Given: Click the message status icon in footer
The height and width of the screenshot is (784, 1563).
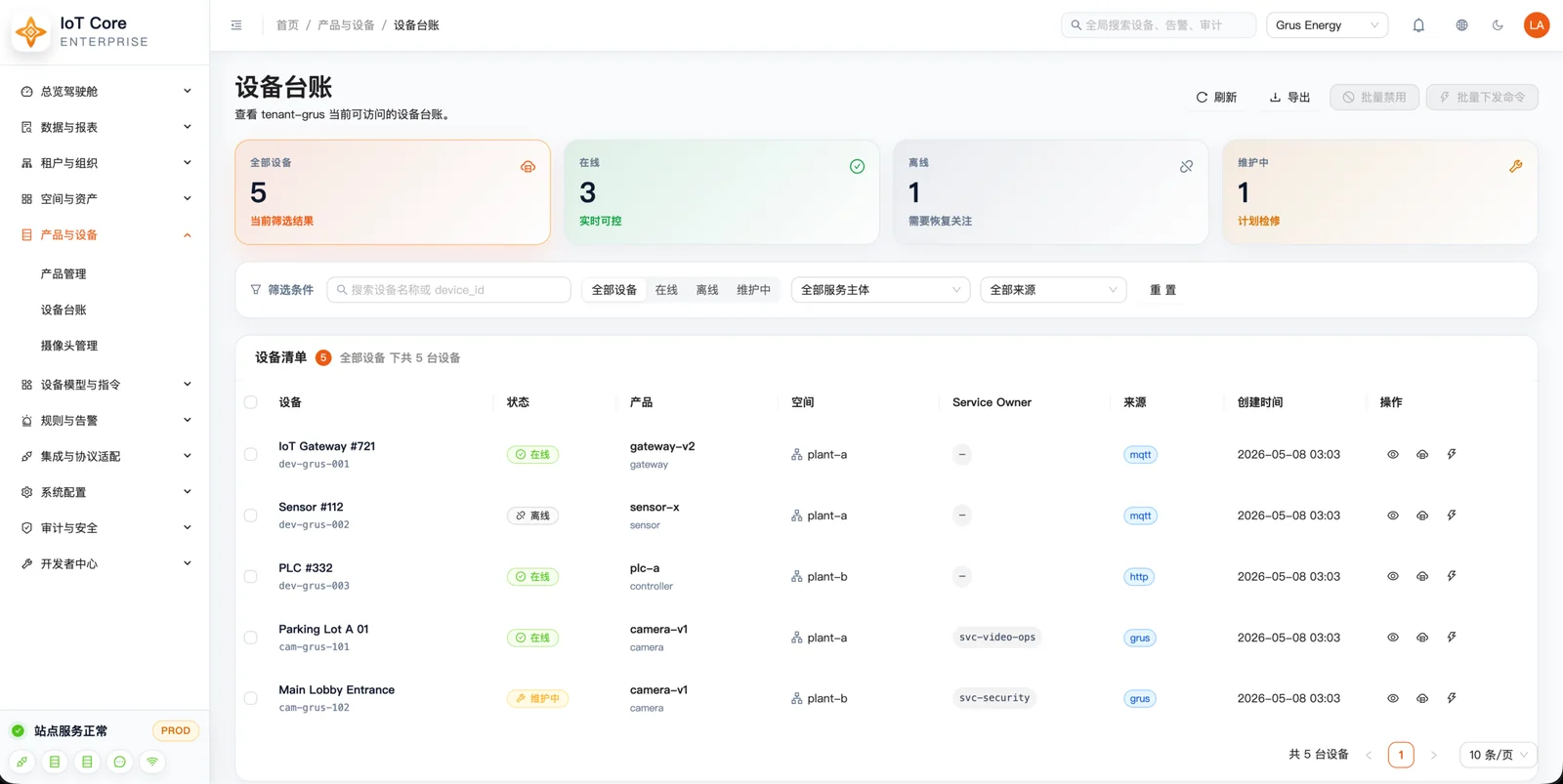Looking at the screenshot, I should pyautogui.click(x=119, y=762).
